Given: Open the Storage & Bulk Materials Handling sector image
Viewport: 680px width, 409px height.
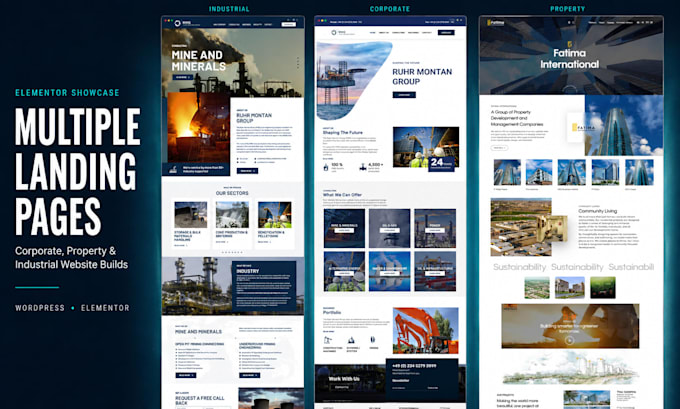Looking at the screenshot, I should click(191, 215).
